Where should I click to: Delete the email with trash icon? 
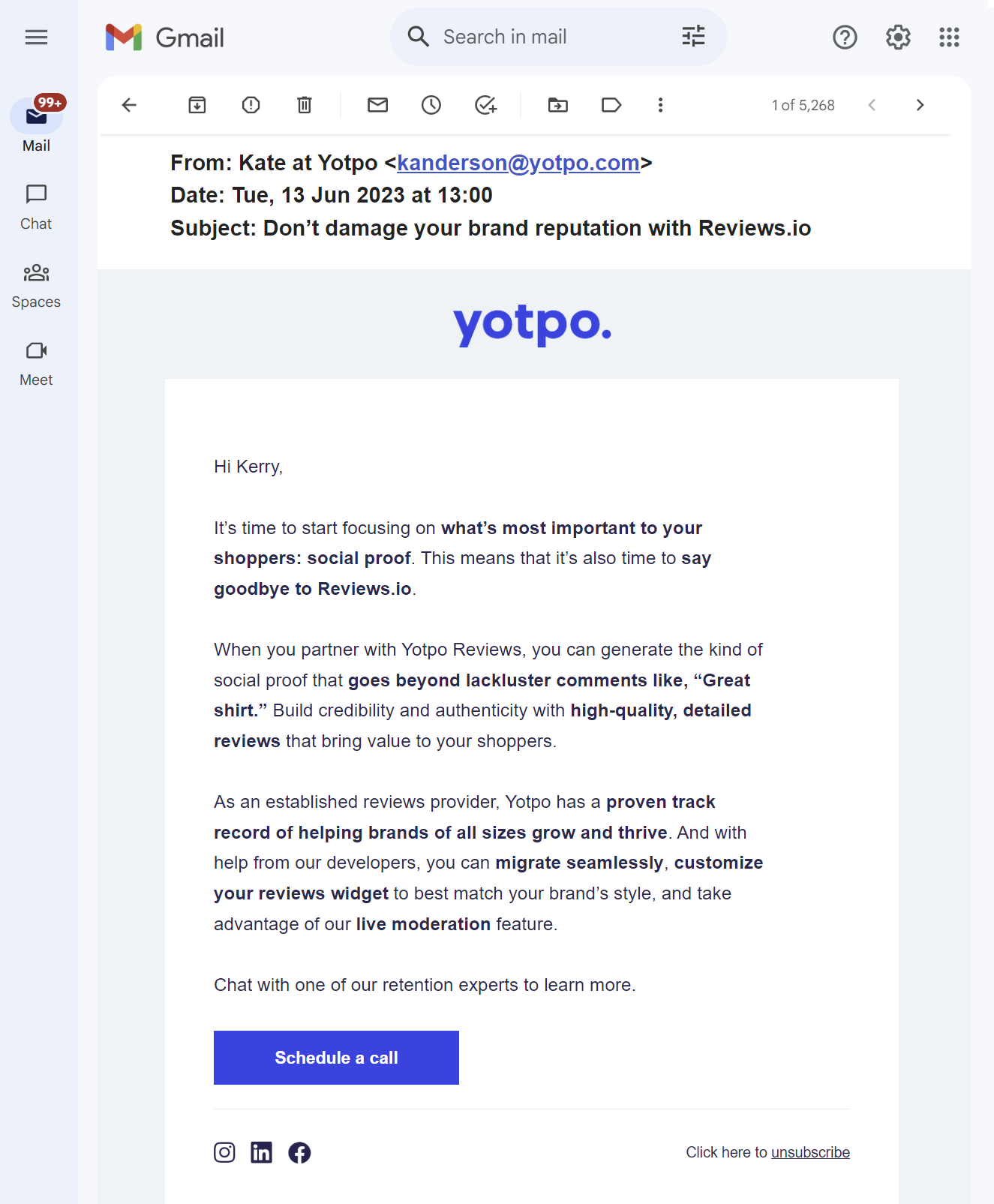click(x=305, y=105)
